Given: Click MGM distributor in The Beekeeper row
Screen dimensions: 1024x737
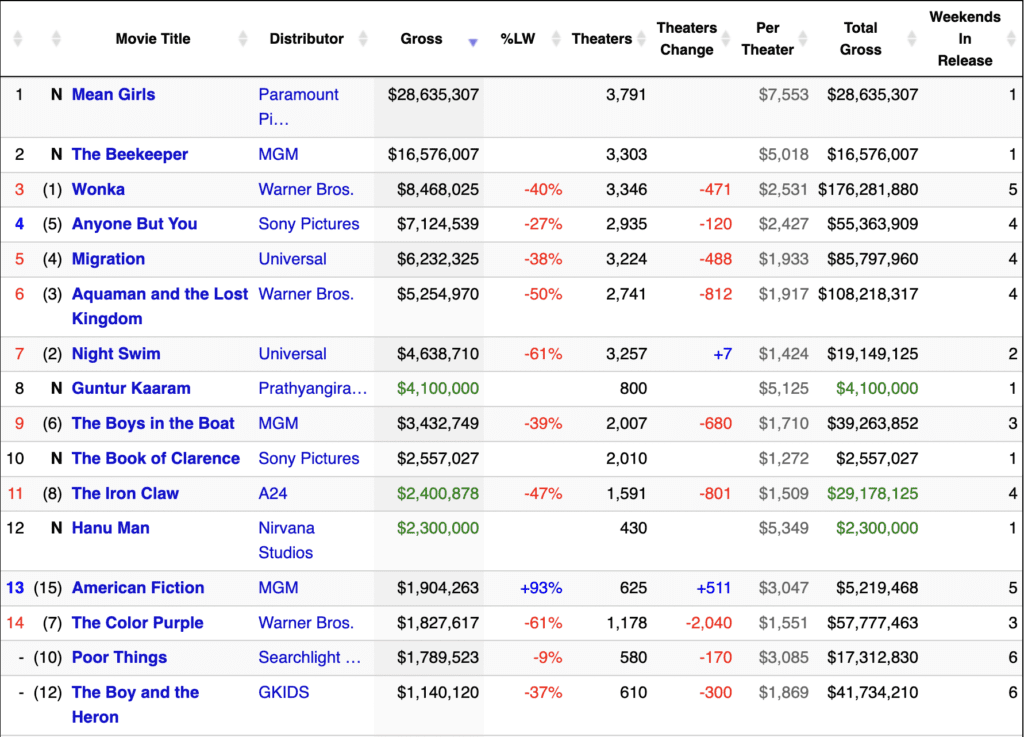Looking at the screenshot, I should [278, 155].
